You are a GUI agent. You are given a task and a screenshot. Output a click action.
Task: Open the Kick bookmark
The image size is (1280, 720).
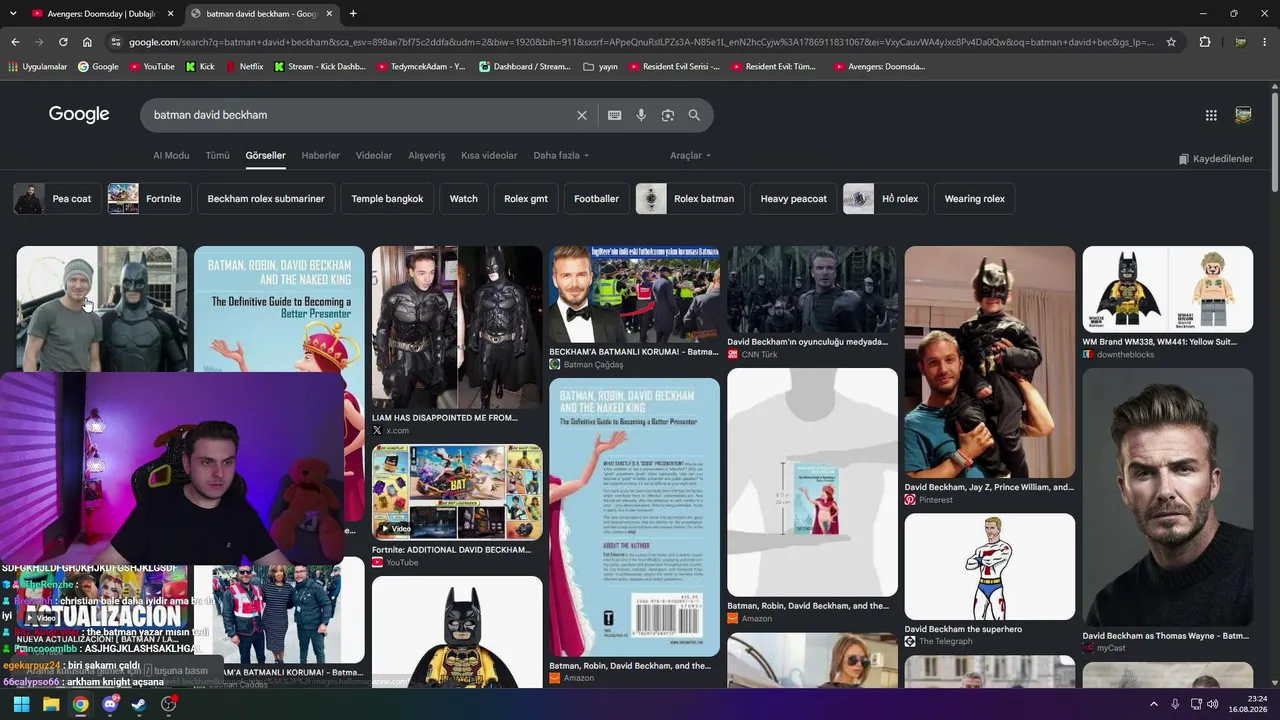(x=200, y=67)
